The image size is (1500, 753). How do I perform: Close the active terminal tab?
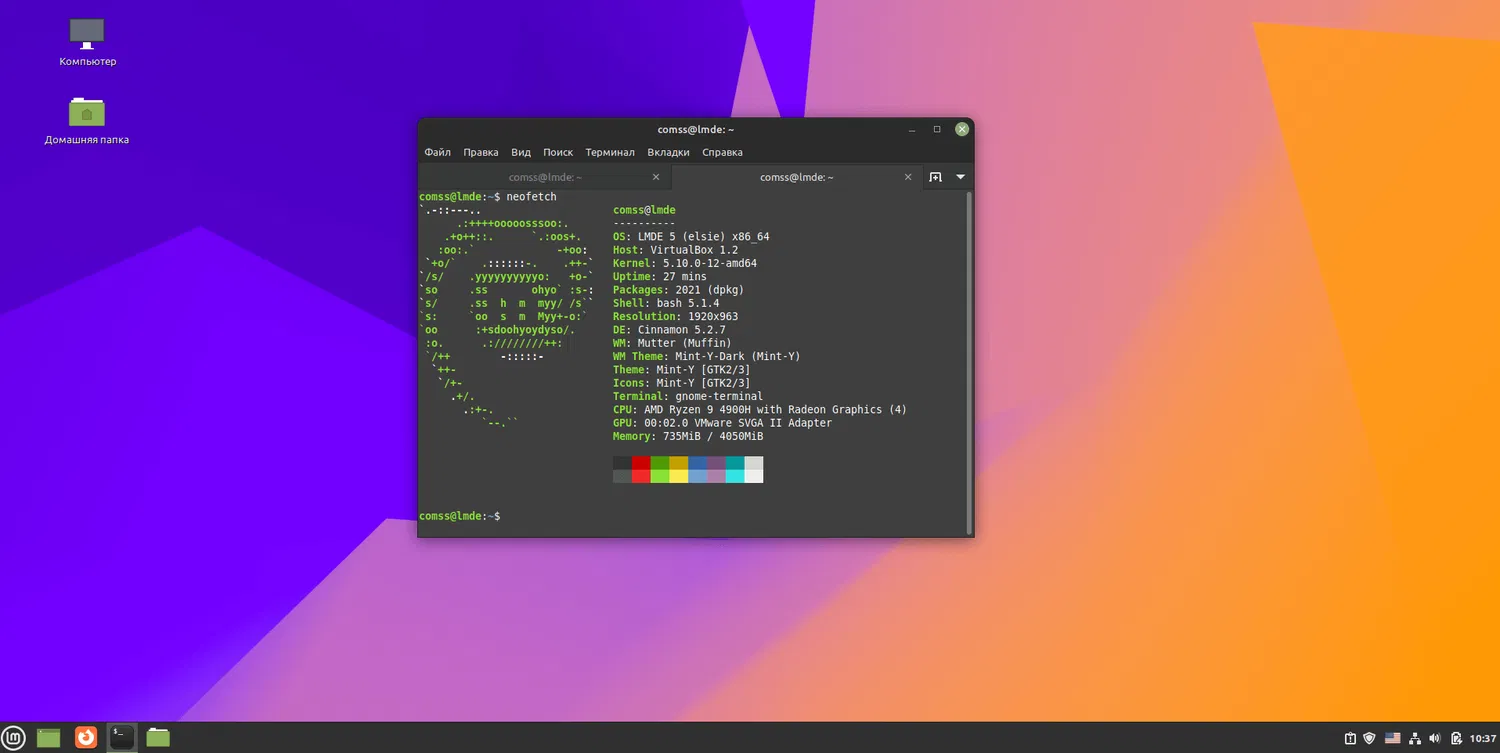click(908, 177)
